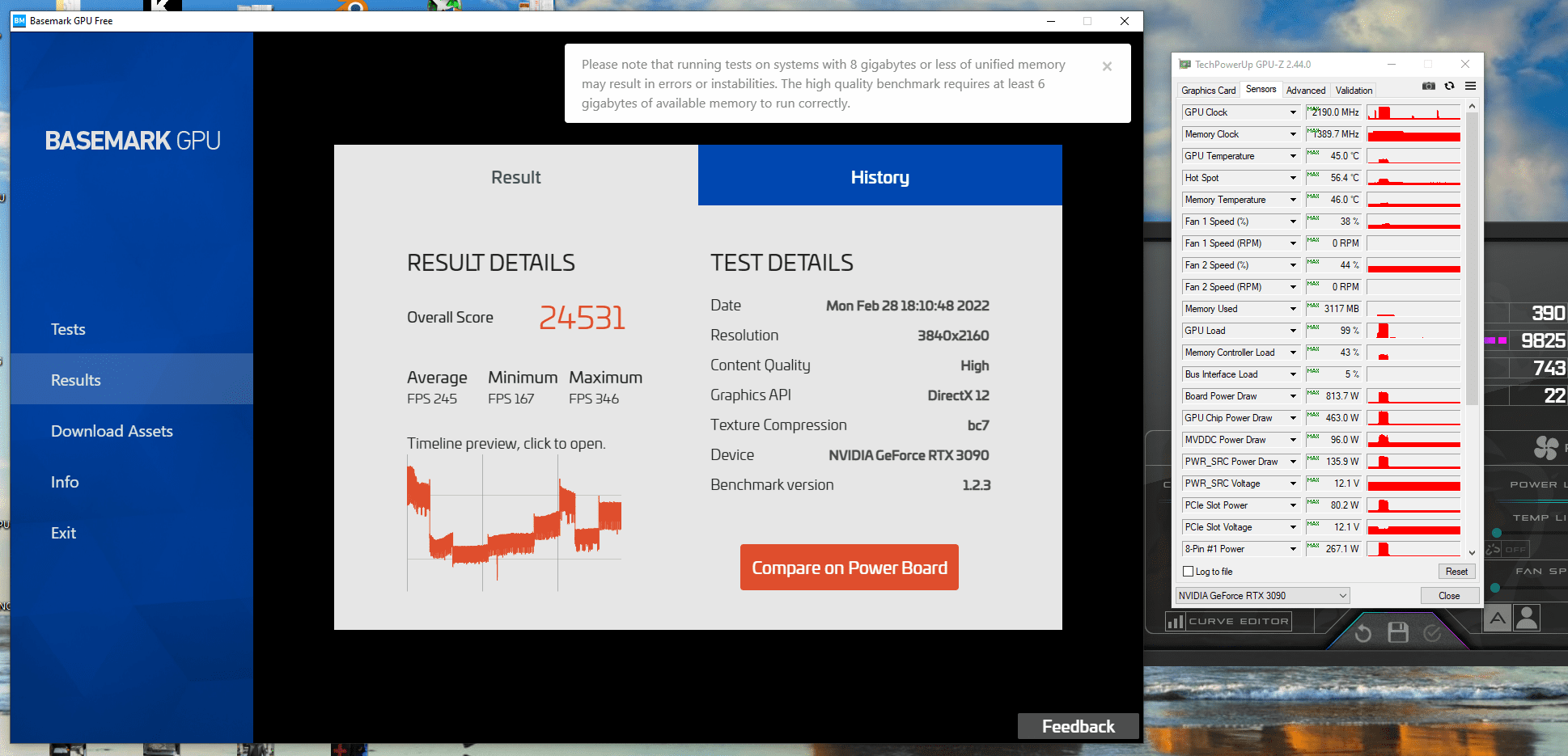The image size is (1568, 756).
Task: Open the Feedback button
Action: [1079, 726]
